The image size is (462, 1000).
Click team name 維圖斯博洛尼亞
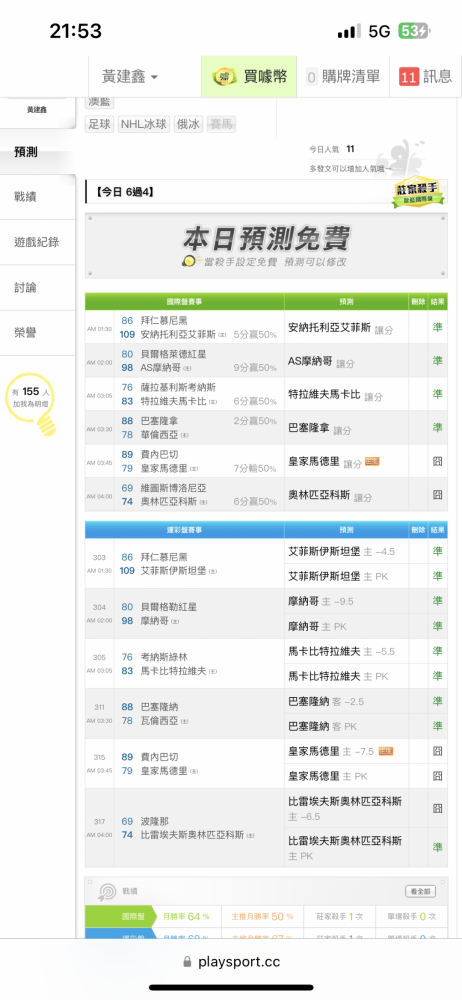[x=174, y=487]
